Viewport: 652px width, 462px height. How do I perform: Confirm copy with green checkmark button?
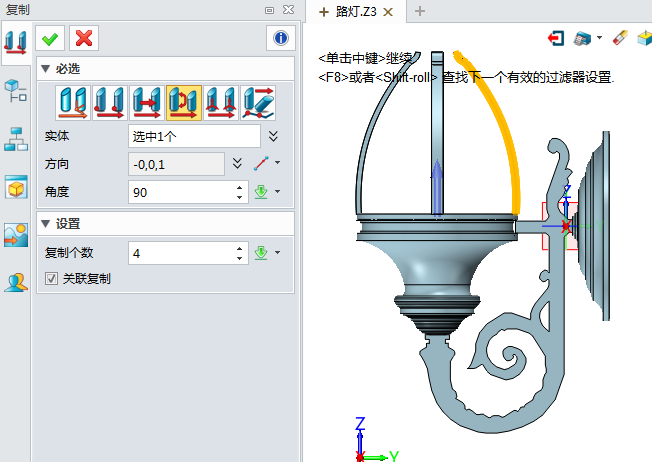click(50, 38)
